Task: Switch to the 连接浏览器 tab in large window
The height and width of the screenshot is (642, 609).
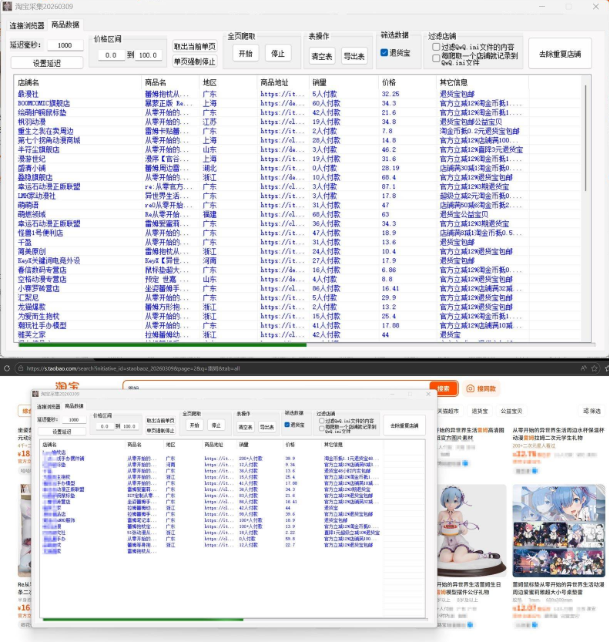Action: (27, 25)
